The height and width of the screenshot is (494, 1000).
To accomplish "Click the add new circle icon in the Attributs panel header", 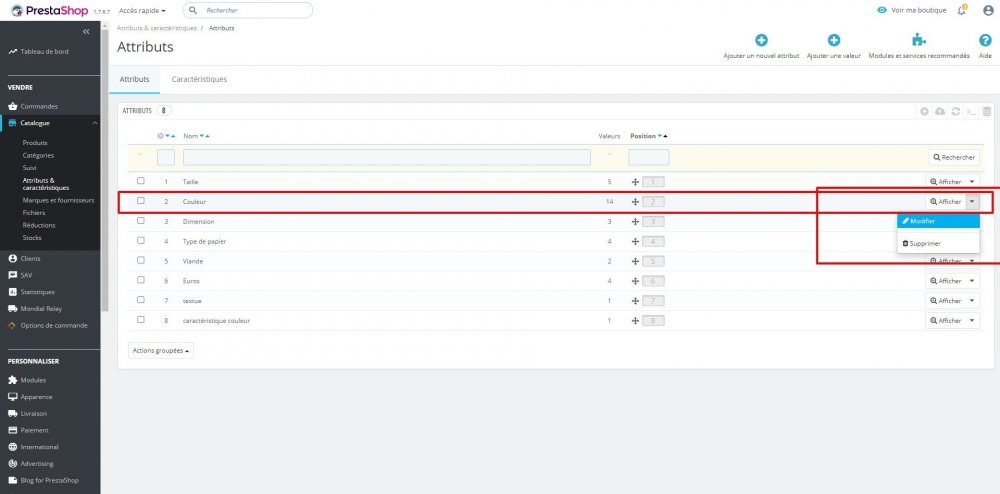I will point(924,111).
